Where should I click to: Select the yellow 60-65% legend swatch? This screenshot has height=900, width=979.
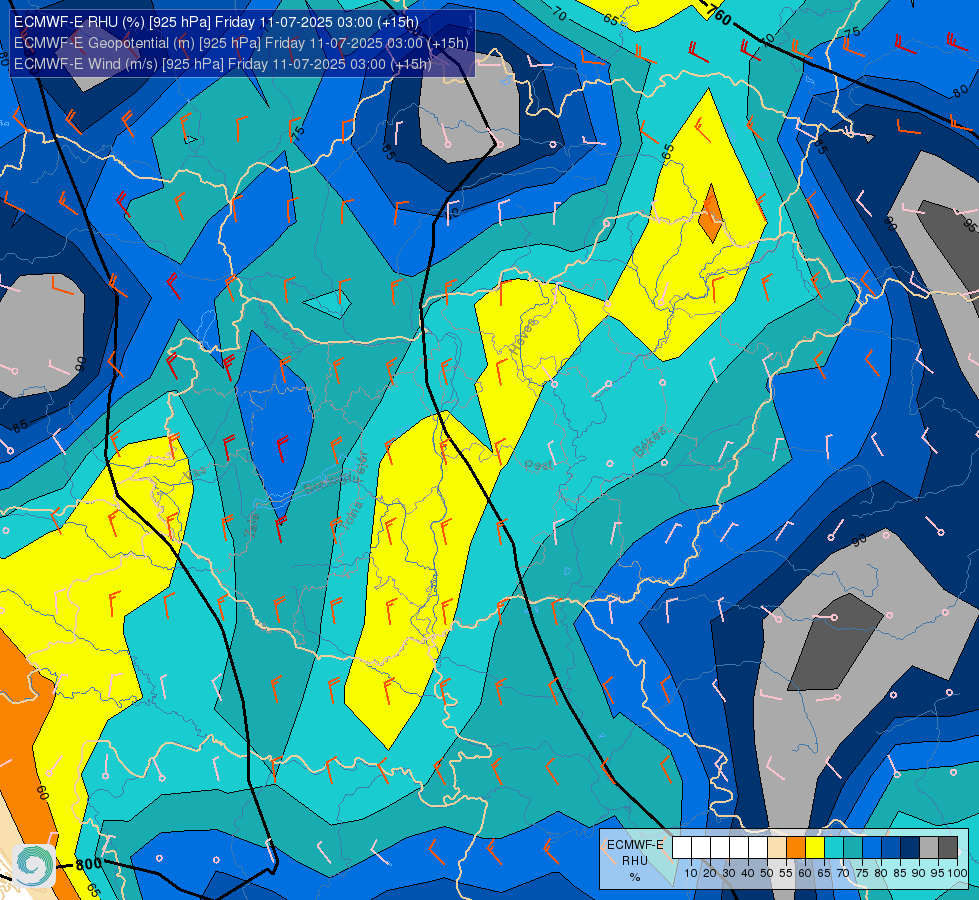(x=815, y=848)
